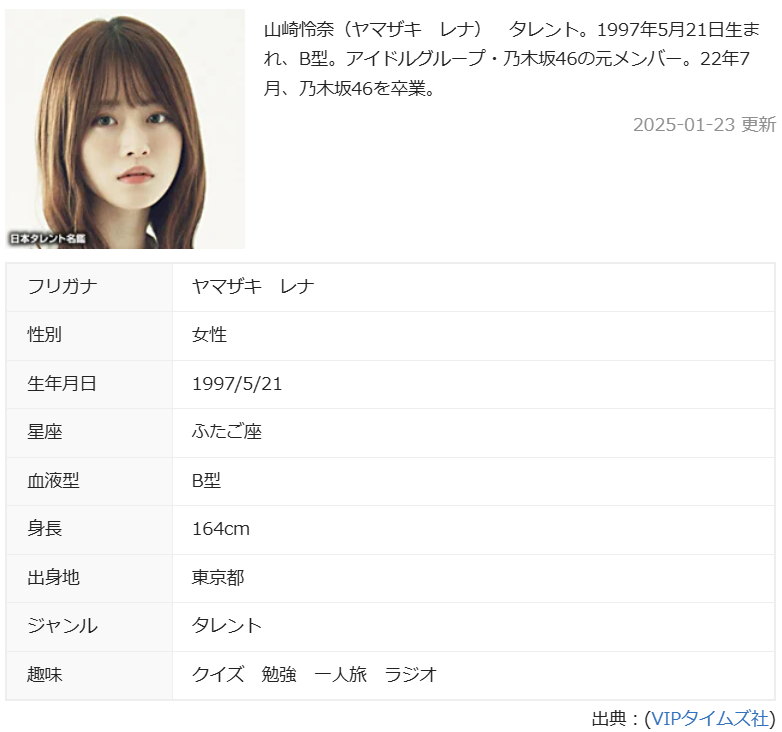Screen dimensions: 782x732
Task: Click the hobby word 勉強
Action: (x=279, y=675)
